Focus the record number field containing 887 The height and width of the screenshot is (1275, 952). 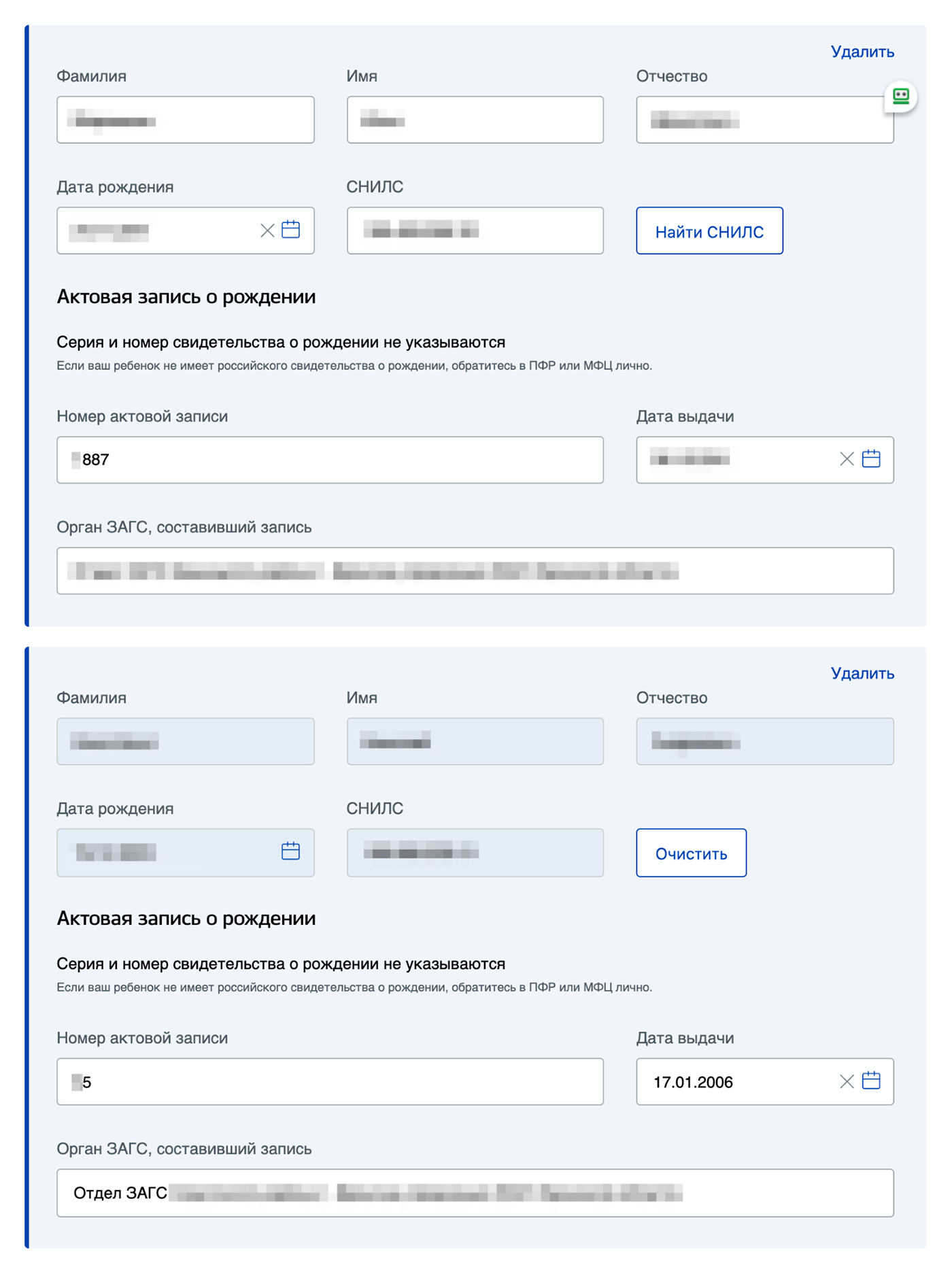[330, 460]
